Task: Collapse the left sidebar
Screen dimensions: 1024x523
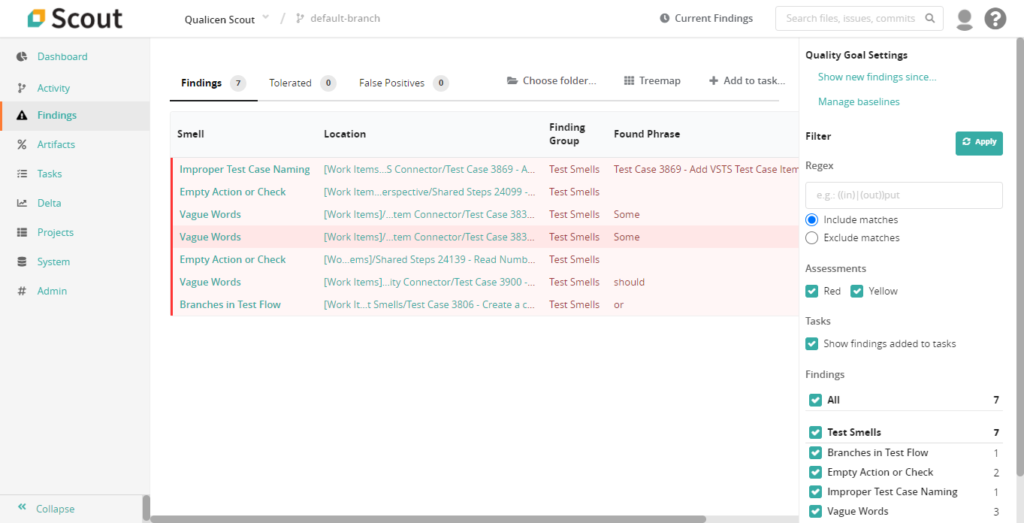Action: (46, 508)
